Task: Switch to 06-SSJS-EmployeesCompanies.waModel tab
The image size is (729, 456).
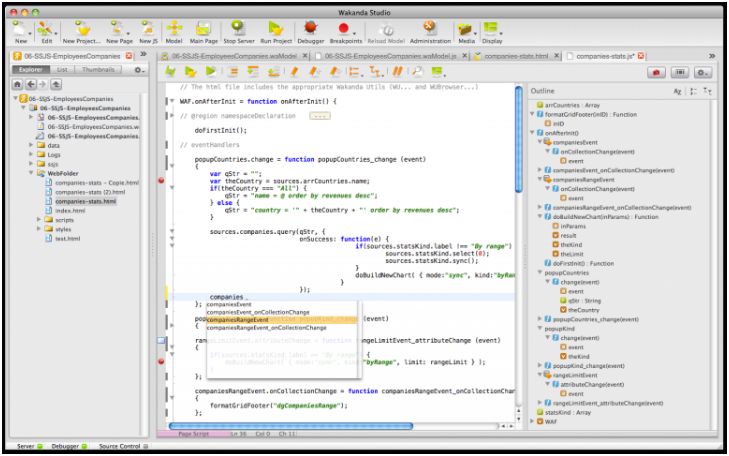Action: tap(234, 56)
